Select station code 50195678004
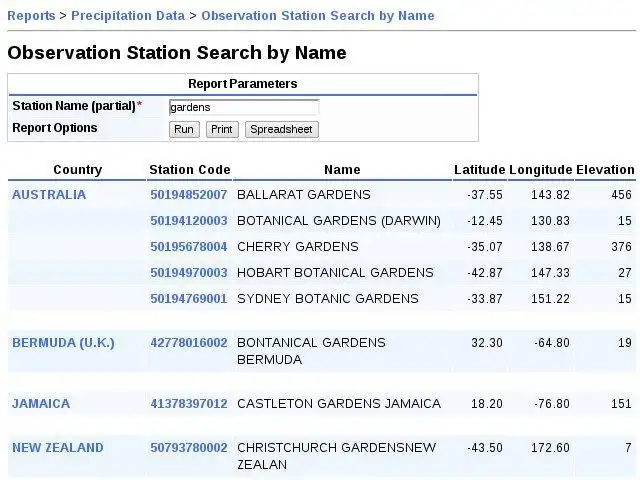Viewport: 640px width, 480px height. click(x=189, y=247)
